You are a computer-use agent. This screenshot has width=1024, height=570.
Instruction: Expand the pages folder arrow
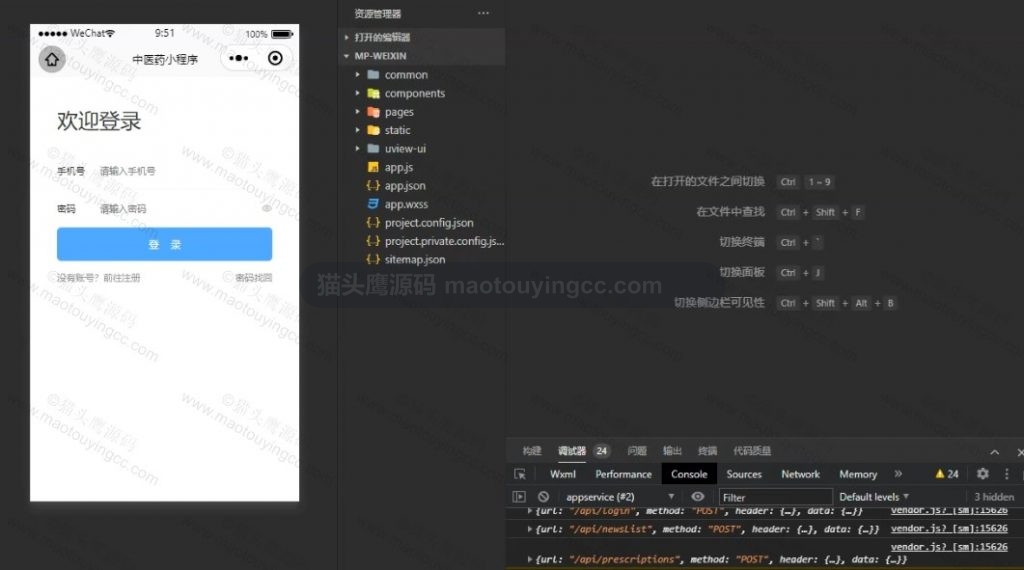coord(357,112)
